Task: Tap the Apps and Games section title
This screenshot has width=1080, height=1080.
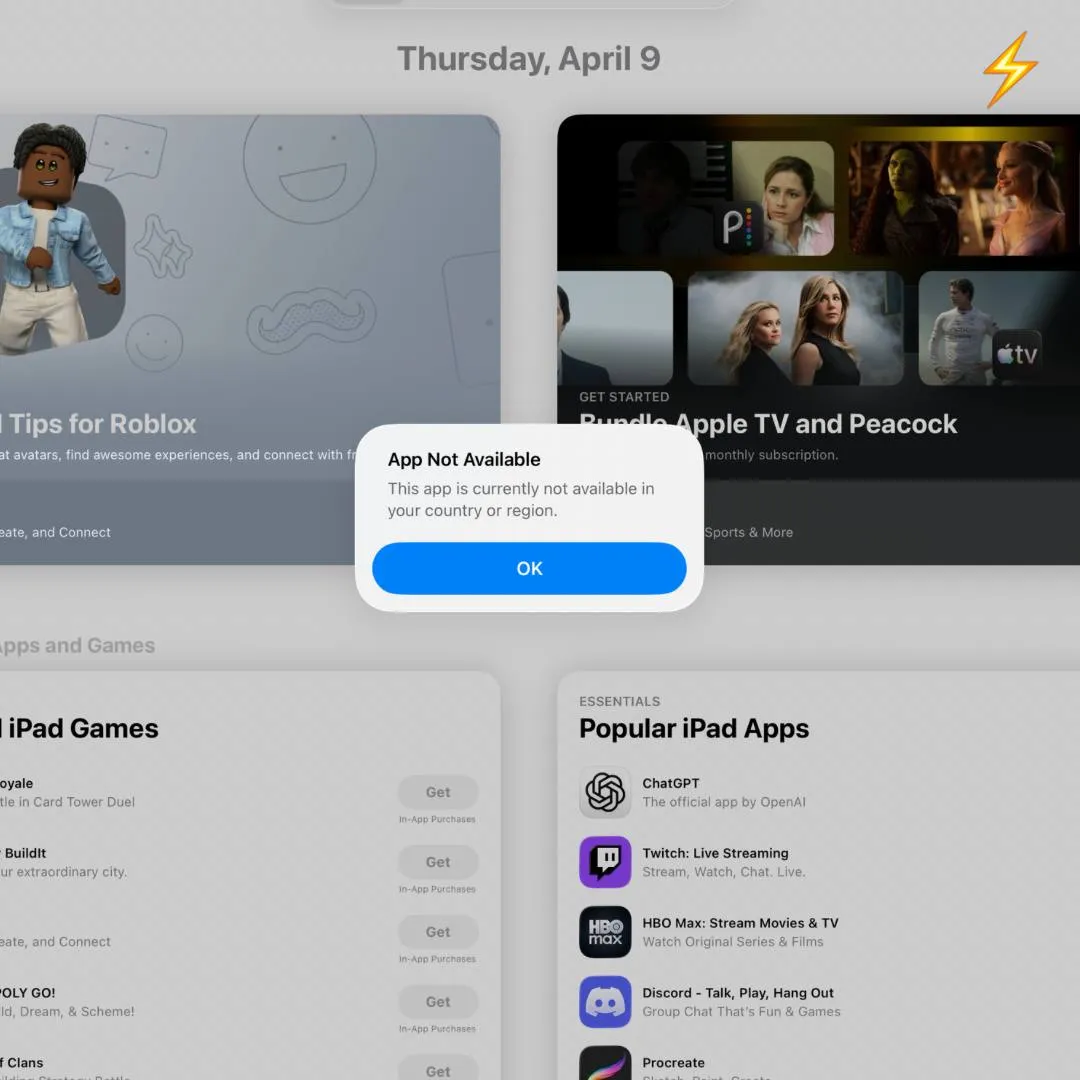Action: [x=76, y=645]
